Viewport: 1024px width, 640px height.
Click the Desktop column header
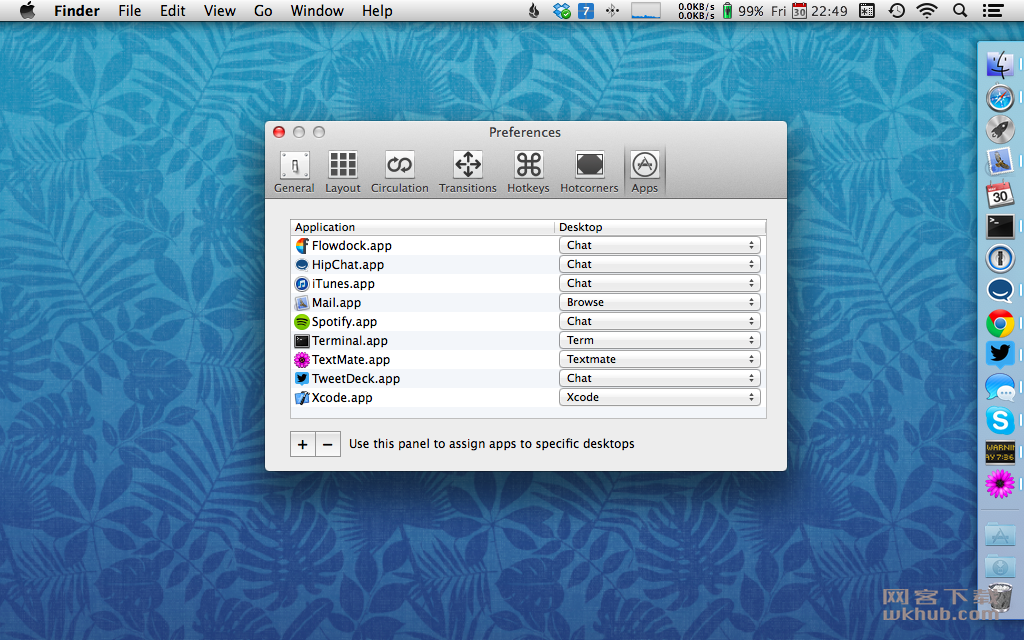click(660, 227)
